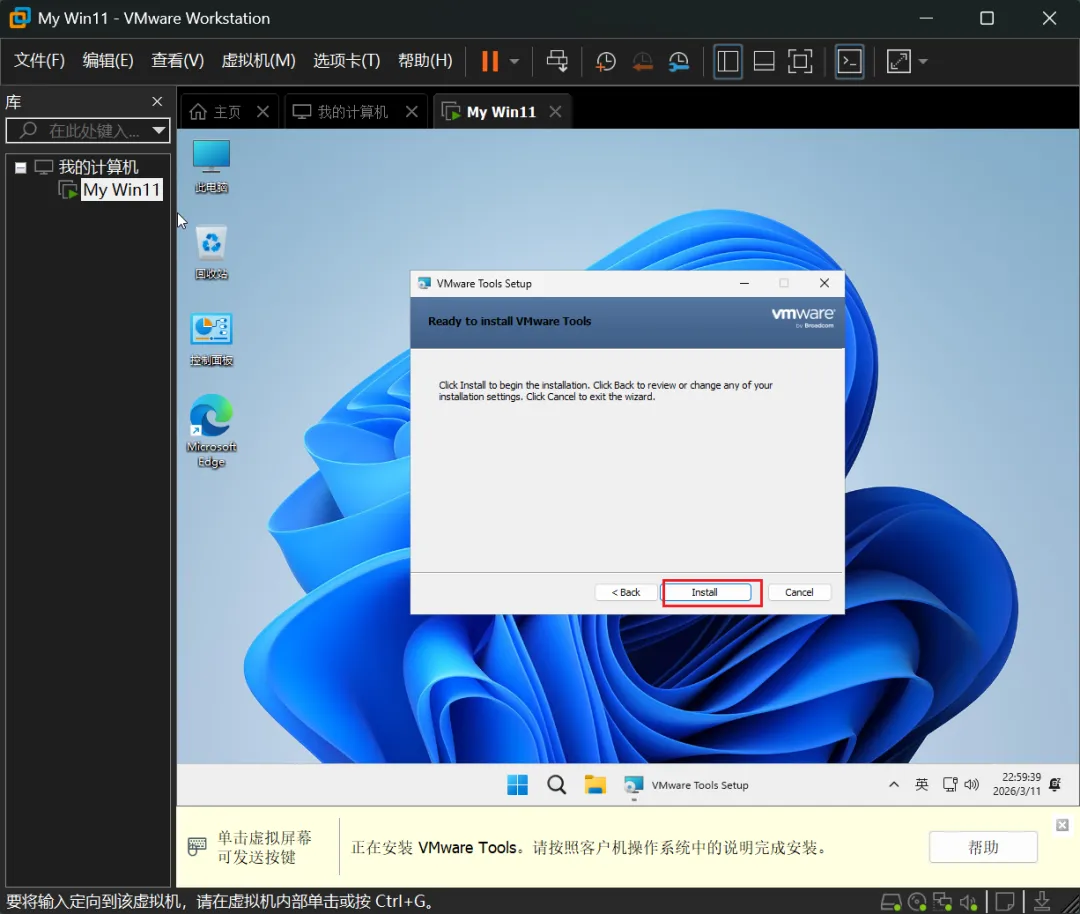Viewport: 1080px width, 914px height.
Task: Open the 帮助(H) menu
Action: point(425,61)
